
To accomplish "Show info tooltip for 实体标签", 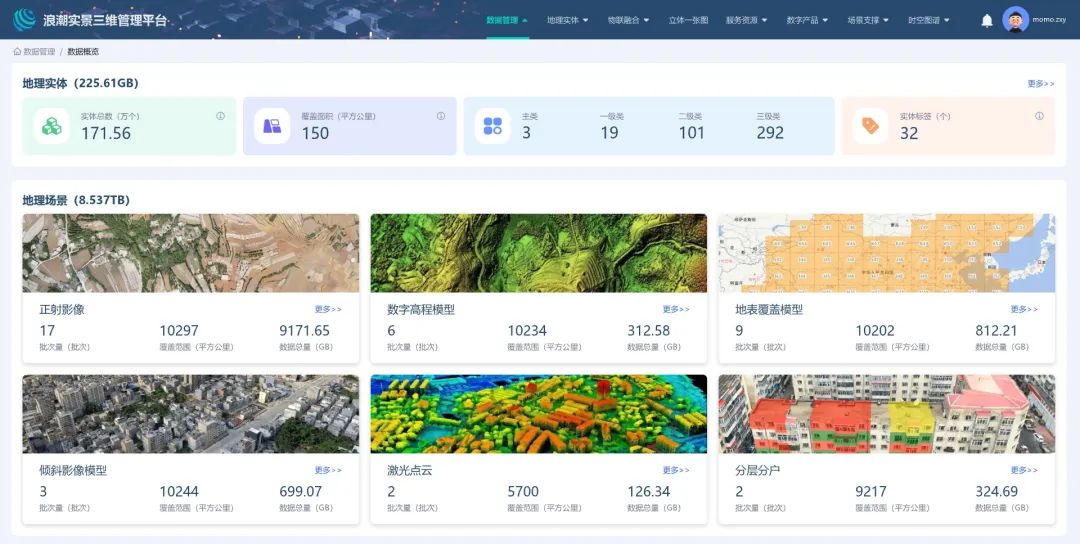I will [x=1039, y=116].
